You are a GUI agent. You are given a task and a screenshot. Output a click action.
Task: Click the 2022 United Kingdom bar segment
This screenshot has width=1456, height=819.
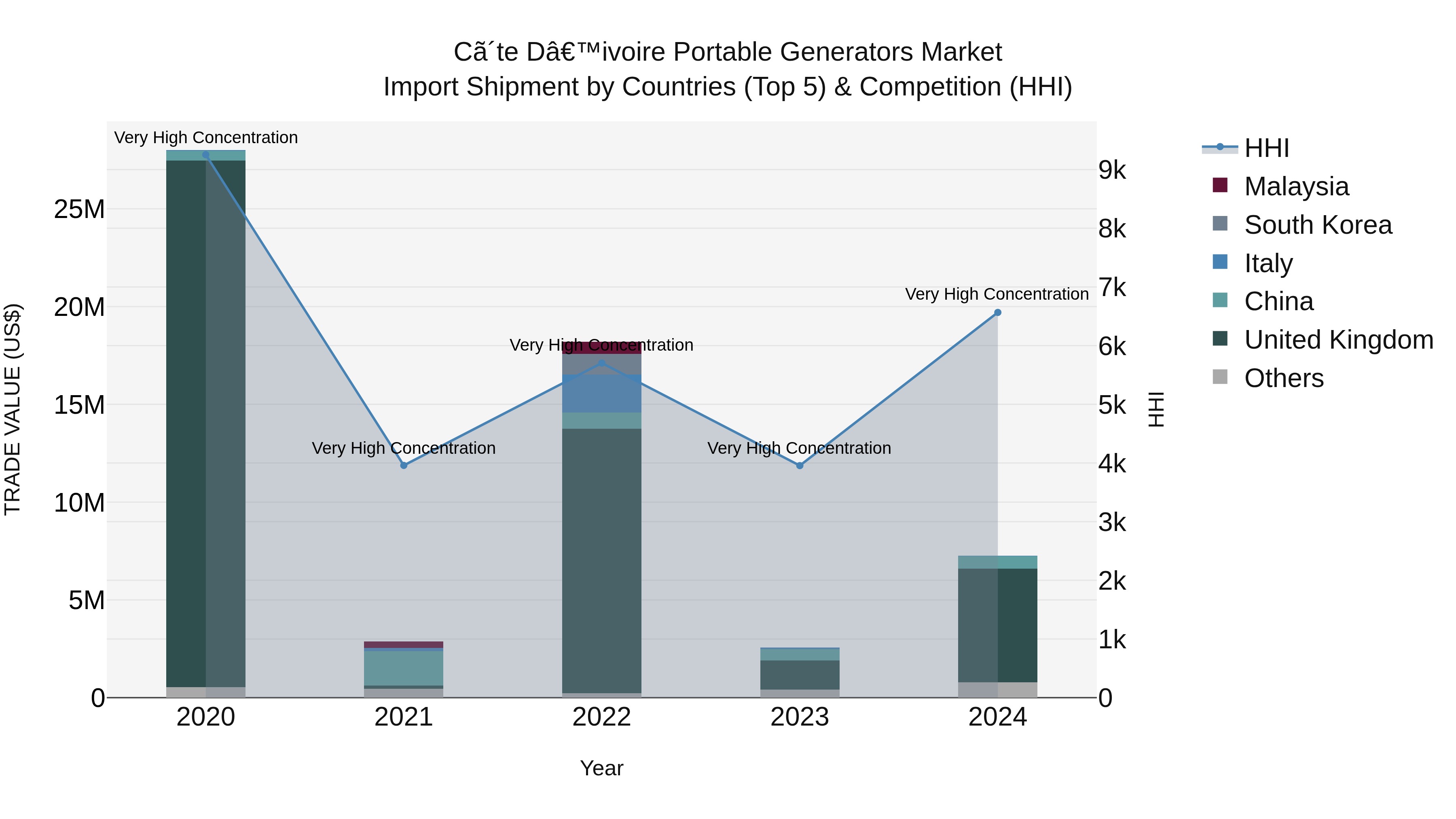[x=601, y=561]
